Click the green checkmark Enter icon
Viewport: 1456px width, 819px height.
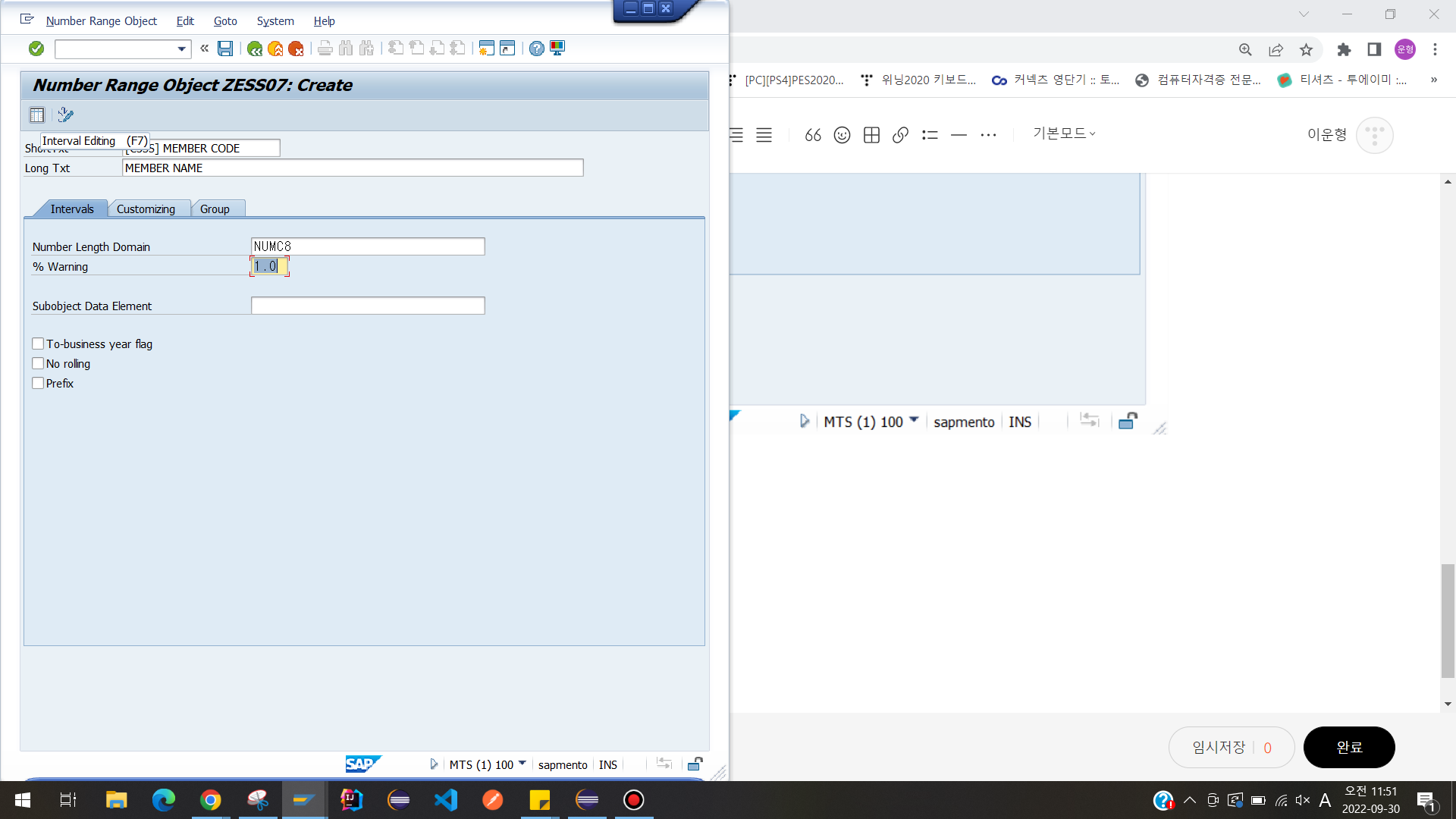(x=36, y=49)
